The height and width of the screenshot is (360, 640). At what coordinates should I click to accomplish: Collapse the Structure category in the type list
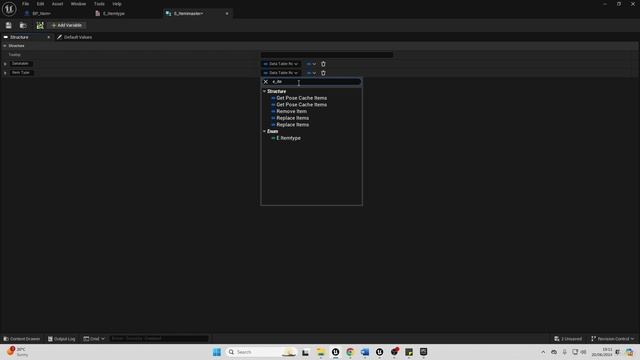pos(264,91)
